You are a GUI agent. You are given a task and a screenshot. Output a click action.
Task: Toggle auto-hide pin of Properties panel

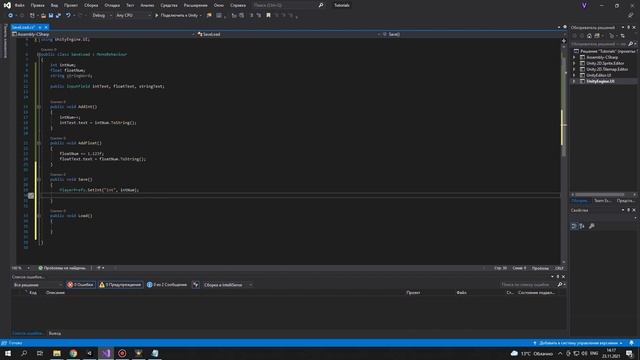(x=628, y=210)
